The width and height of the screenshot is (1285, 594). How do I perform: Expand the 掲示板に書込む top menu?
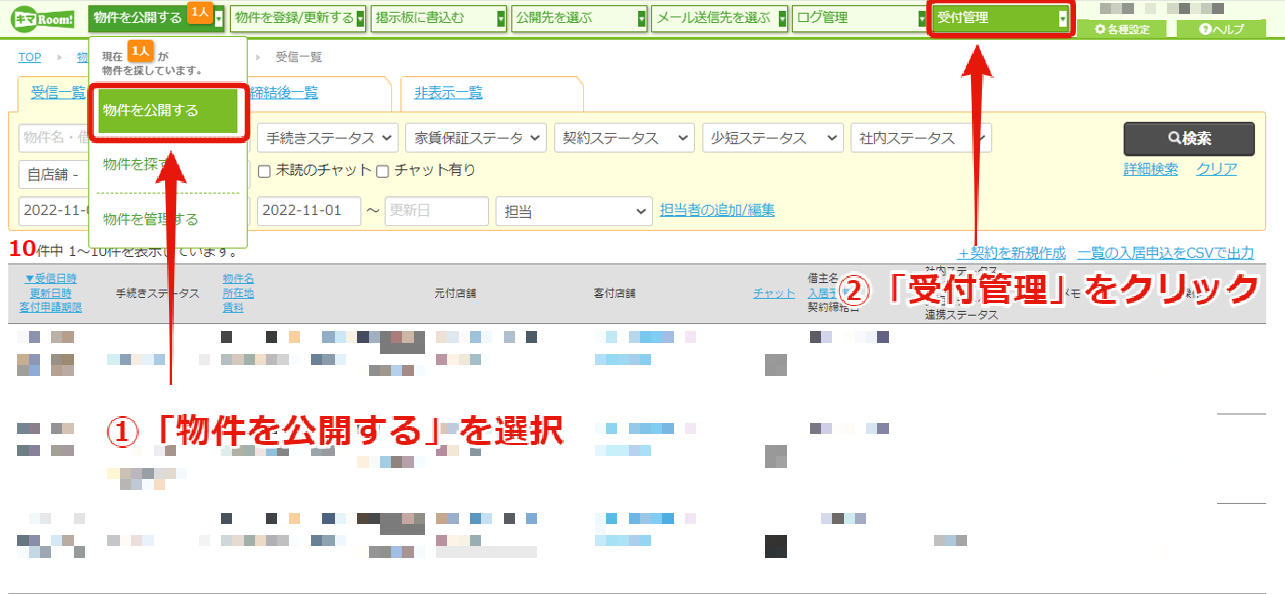(x=438, y=18)
